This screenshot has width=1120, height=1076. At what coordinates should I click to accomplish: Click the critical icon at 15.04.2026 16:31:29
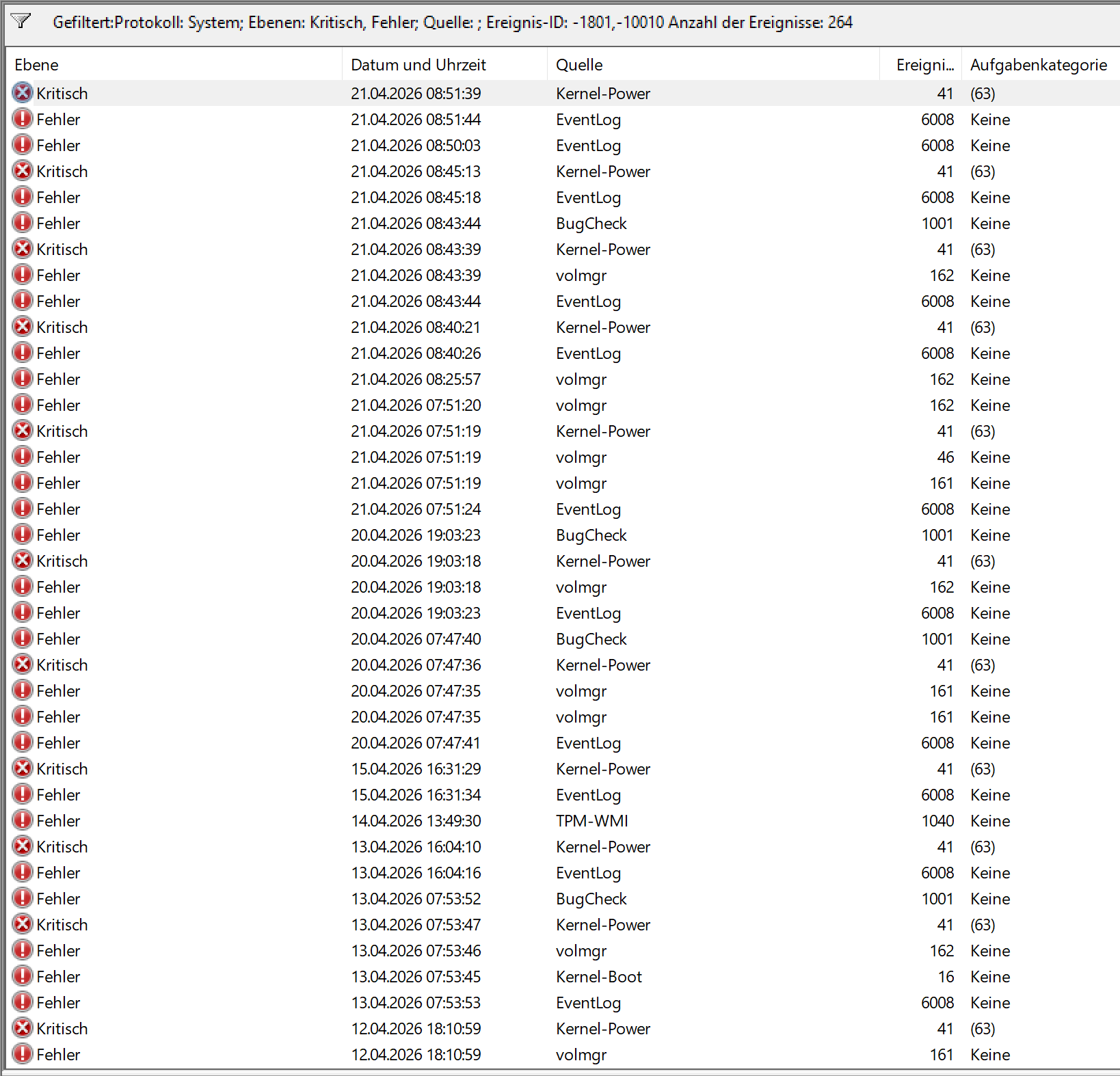(23, 768)
